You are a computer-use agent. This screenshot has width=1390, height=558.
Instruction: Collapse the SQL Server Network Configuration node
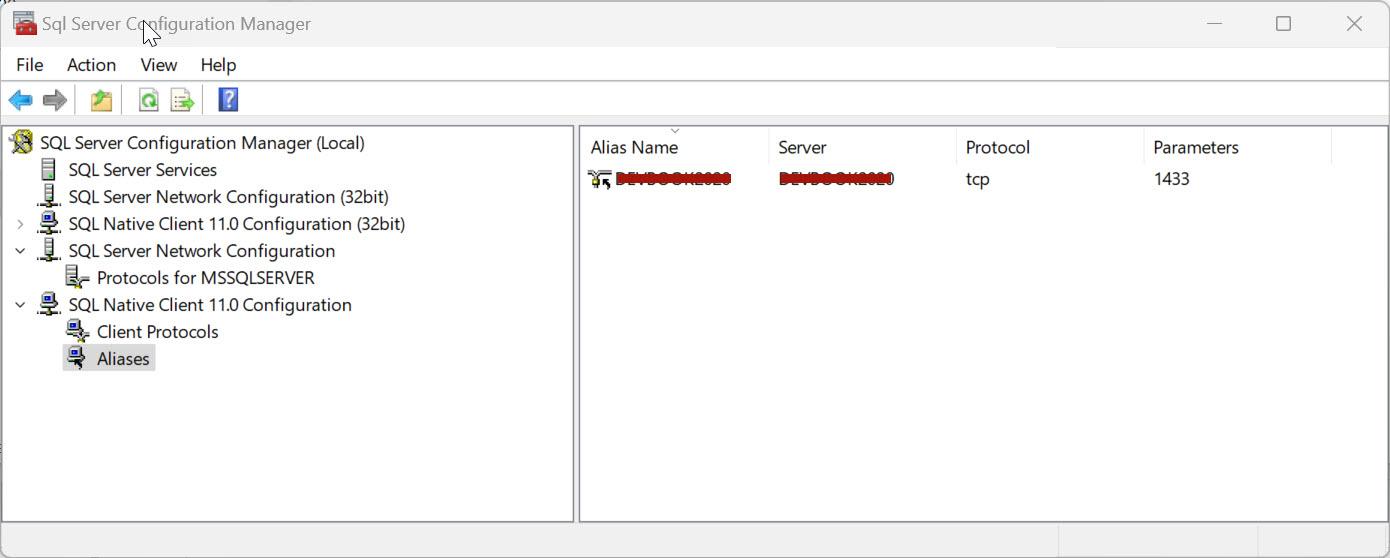[20, 251]
